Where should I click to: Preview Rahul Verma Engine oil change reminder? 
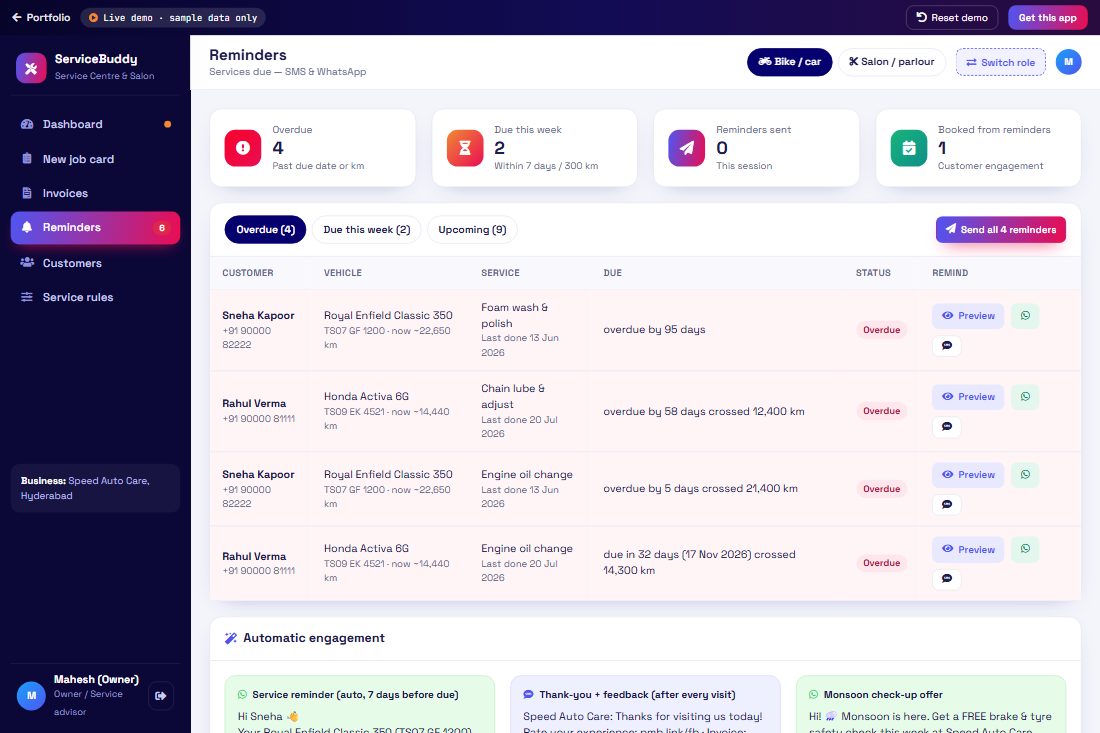click(968, 550)
